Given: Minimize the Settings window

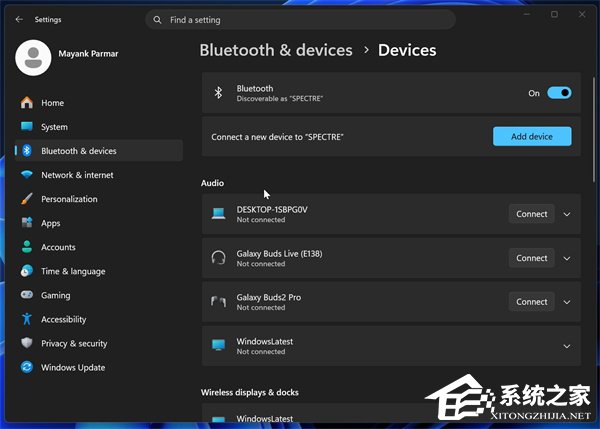Looking at the screenshot, I should tap(527, 15).
